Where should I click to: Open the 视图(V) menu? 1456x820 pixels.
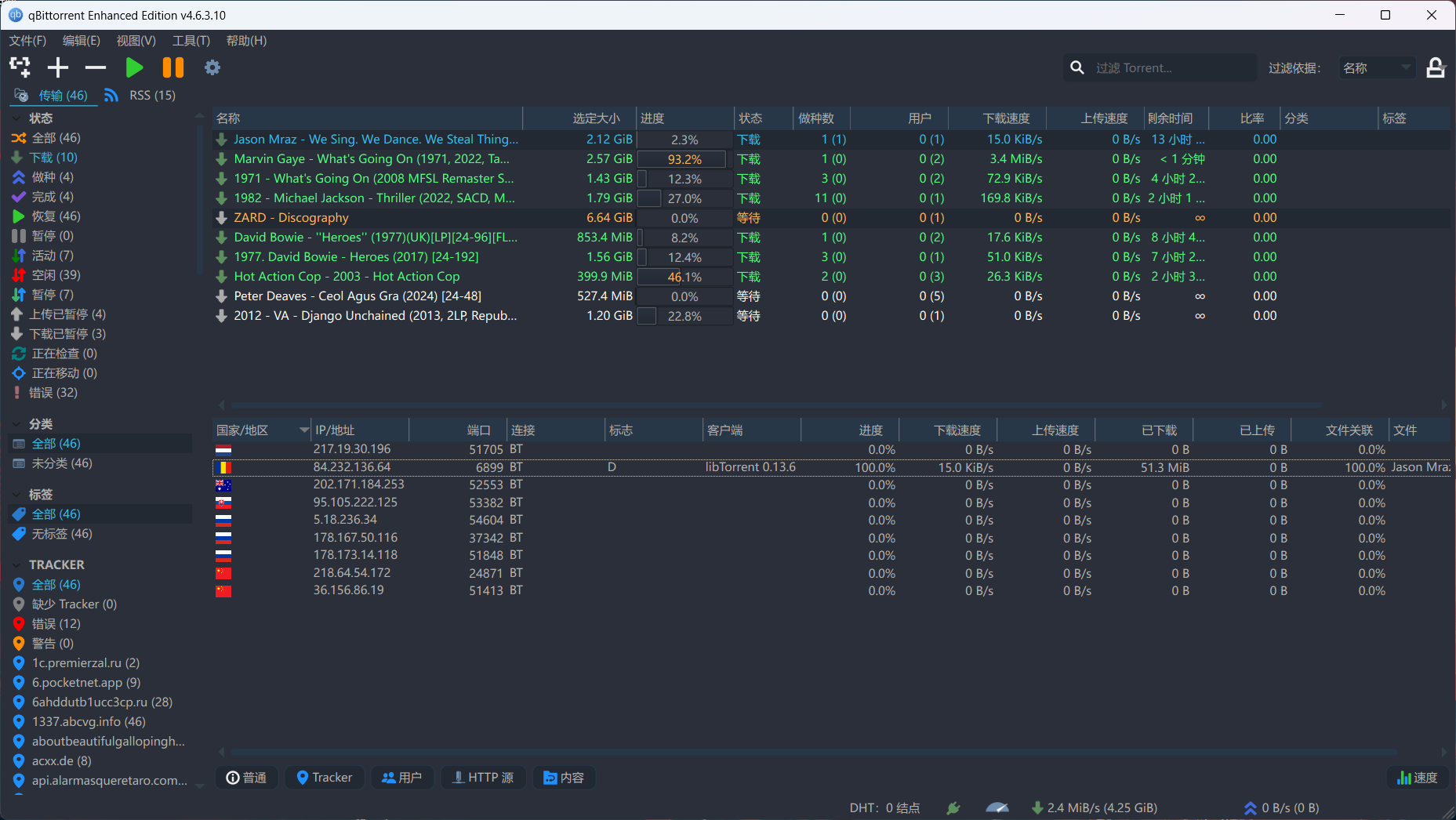click(136, 41)
